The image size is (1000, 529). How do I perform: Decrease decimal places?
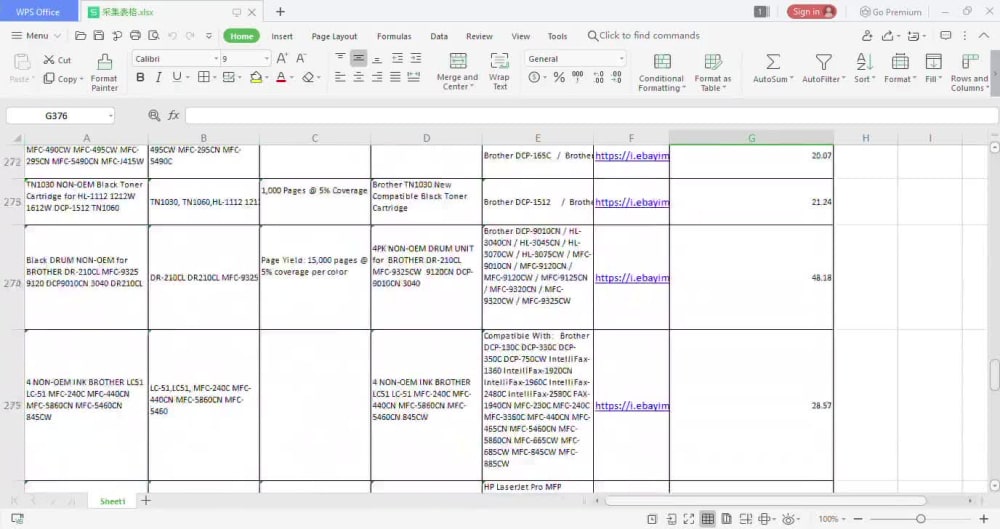click(616, 77)
